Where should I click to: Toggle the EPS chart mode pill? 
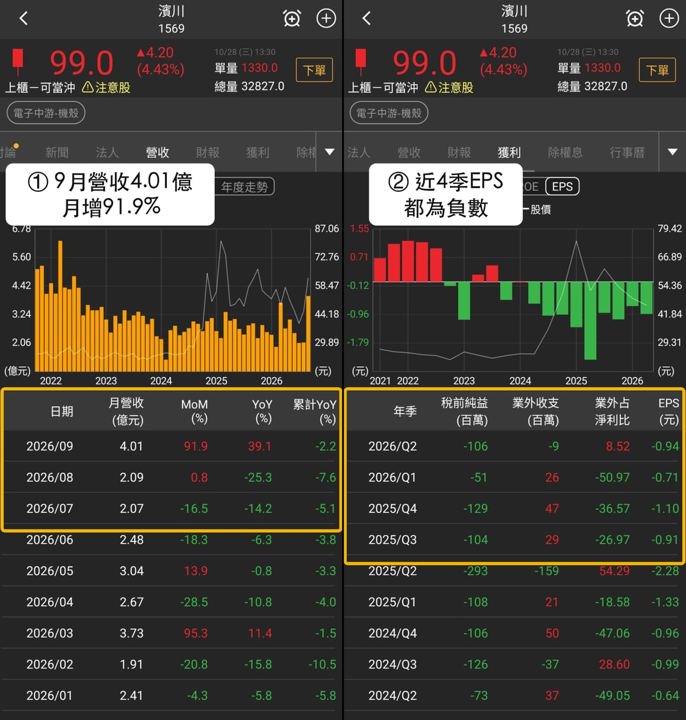[562, 186]
